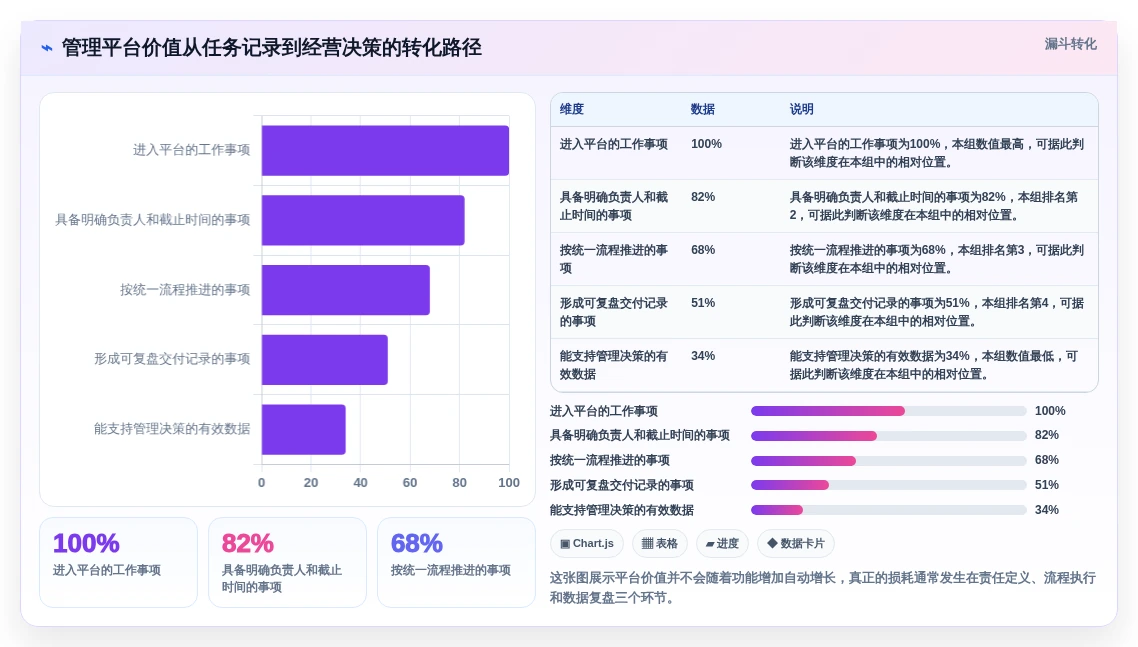Select the 进度 tag chip

coord(721,543)
